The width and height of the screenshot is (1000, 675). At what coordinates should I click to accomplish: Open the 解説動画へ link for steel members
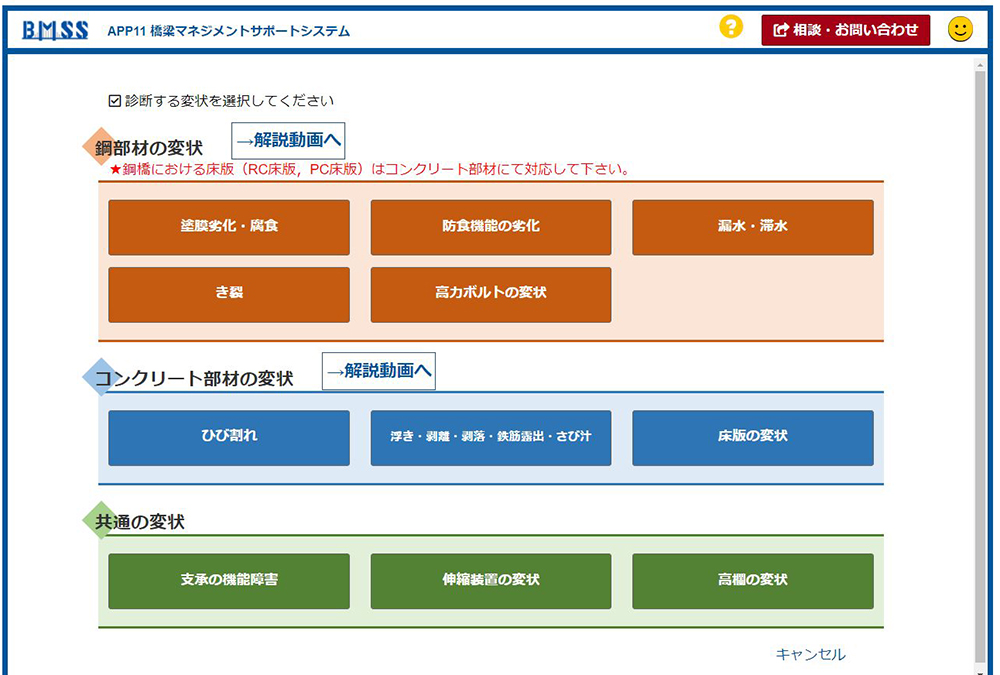(288, 138)
